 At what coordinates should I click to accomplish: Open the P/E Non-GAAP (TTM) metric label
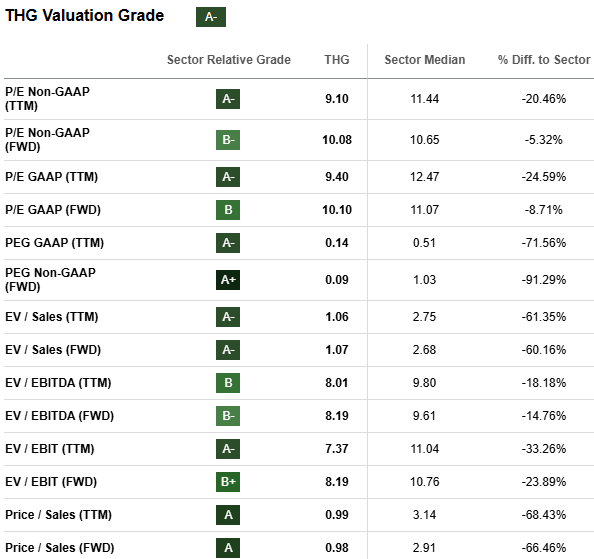(x=47, y=98)
